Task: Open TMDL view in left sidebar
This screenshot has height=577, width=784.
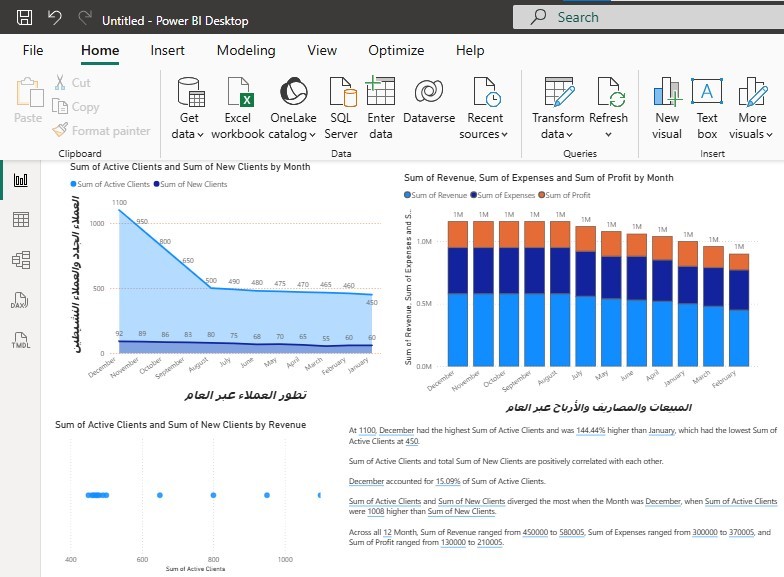Action: (20, 341)
